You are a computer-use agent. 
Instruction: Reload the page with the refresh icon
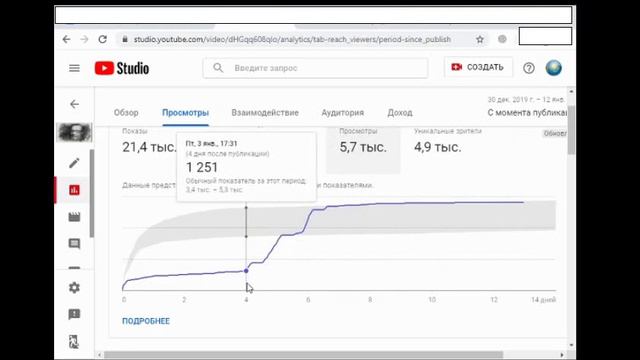click(102, 39)
